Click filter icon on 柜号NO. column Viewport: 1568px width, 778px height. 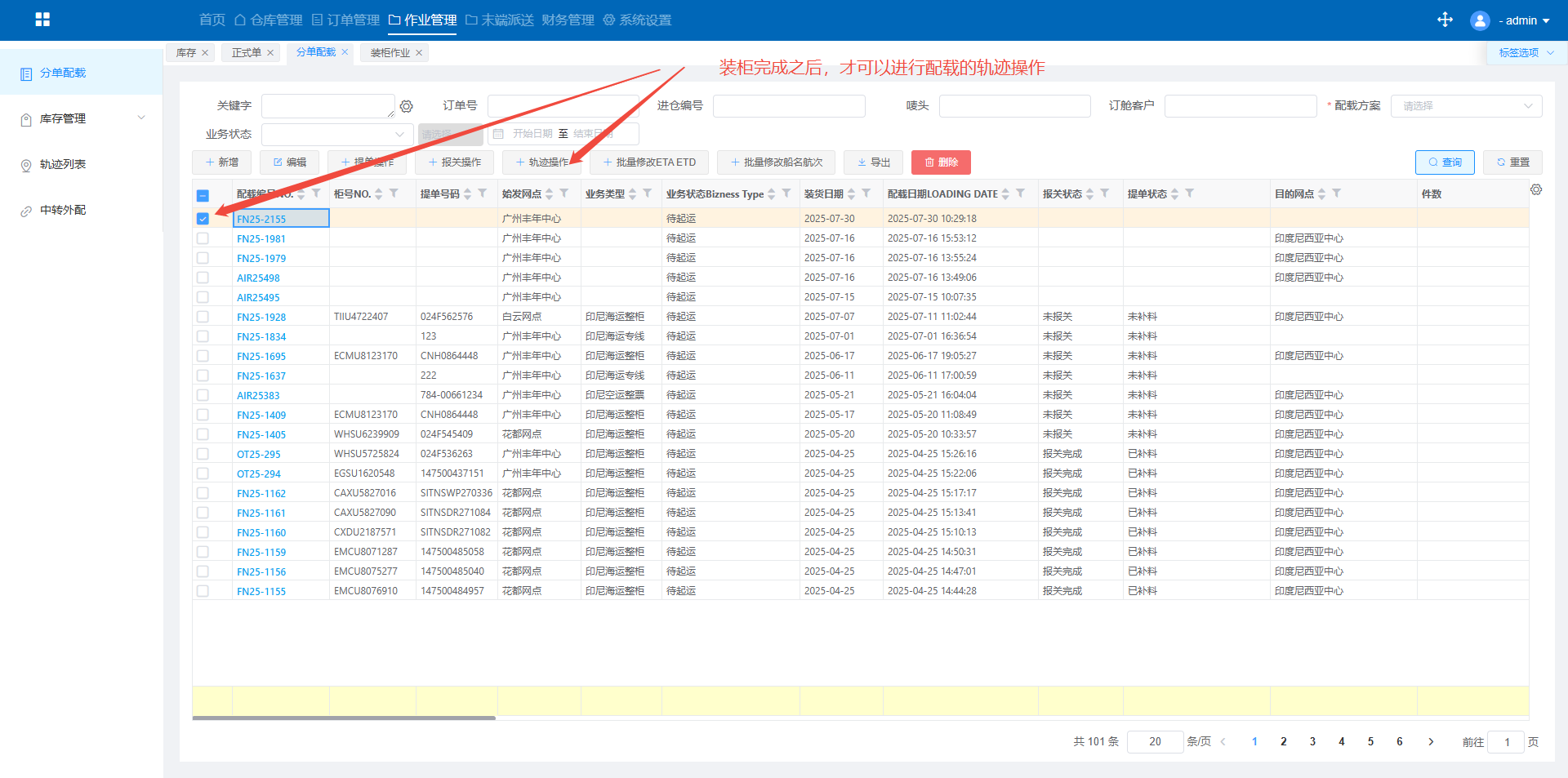pos(394,193)
